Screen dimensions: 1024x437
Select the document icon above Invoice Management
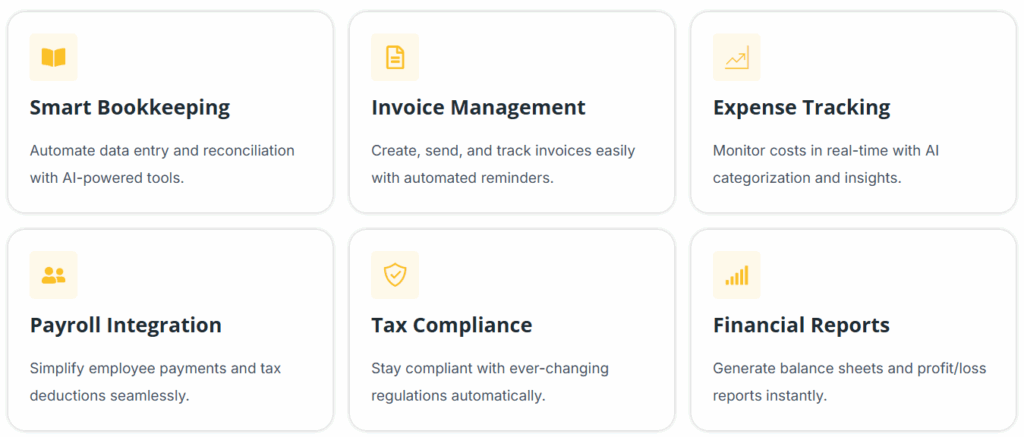pos(395,58)
